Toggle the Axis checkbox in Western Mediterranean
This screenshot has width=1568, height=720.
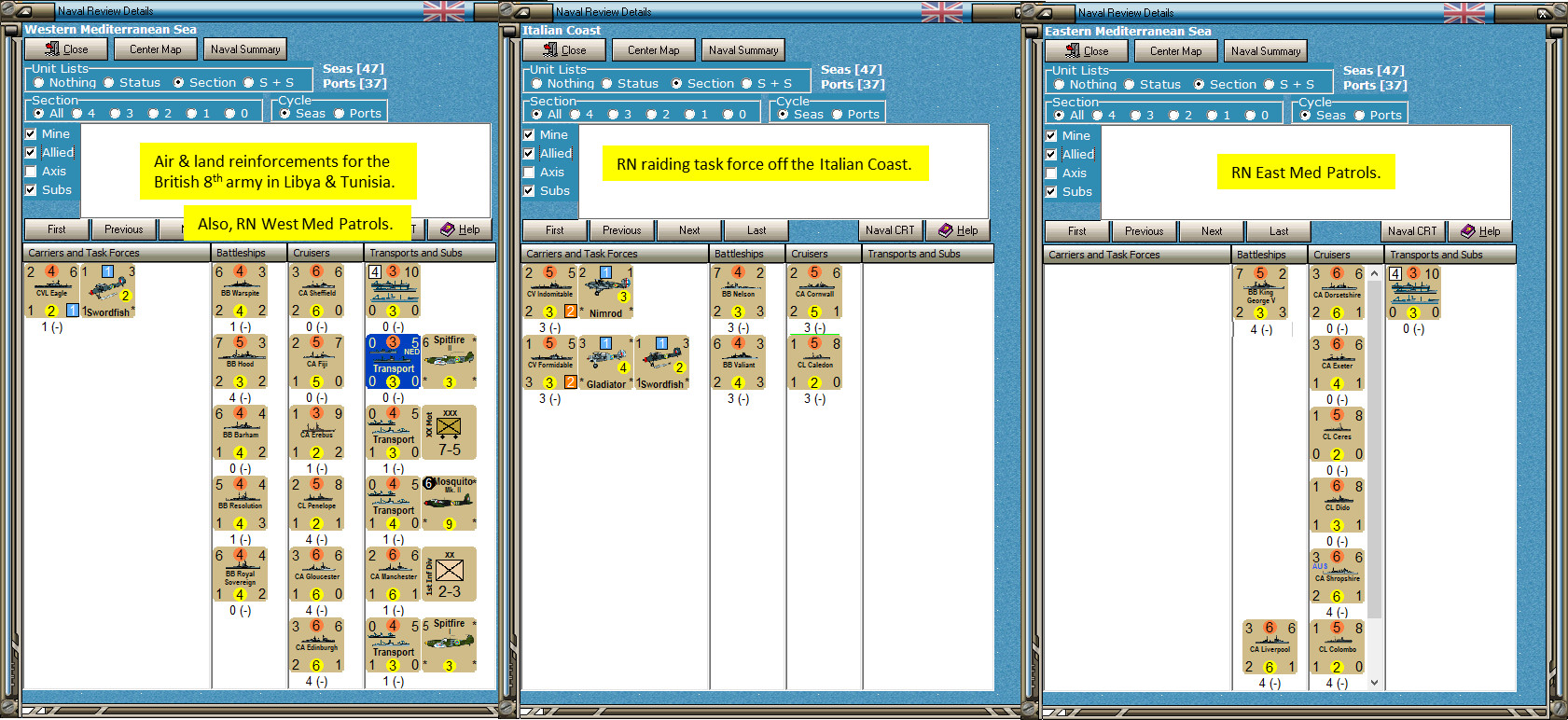tap(31, 171)
